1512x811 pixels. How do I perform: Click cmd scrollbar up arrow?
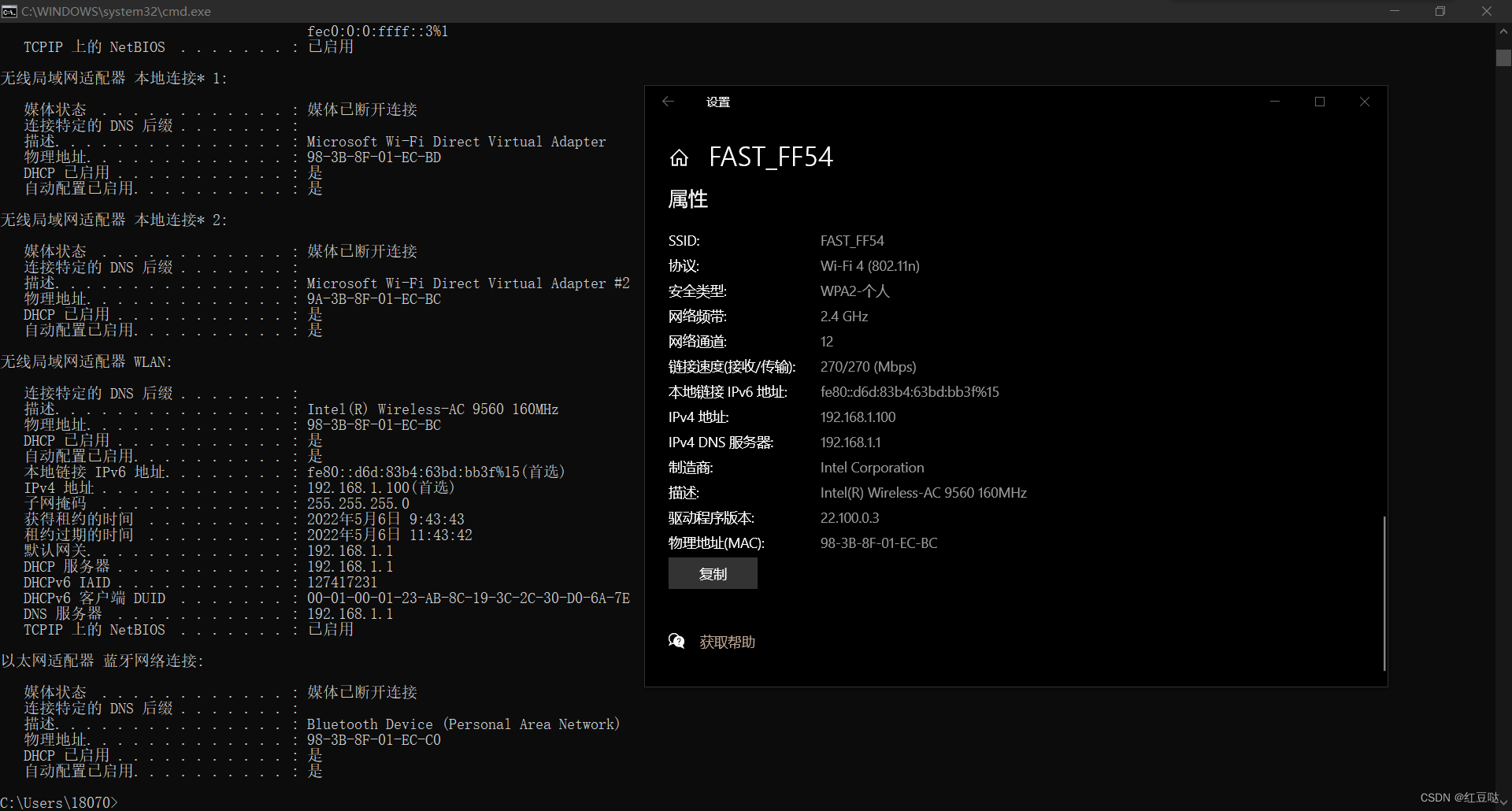(1503, 31)
